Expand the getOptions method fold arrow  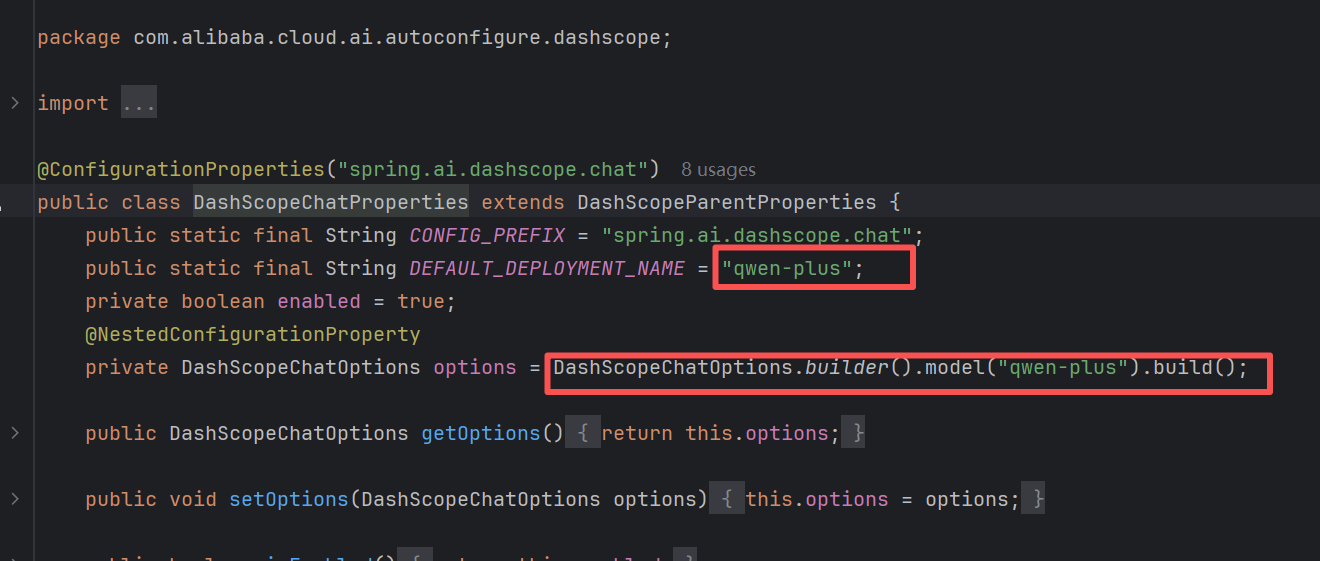(x=14, y=433)
